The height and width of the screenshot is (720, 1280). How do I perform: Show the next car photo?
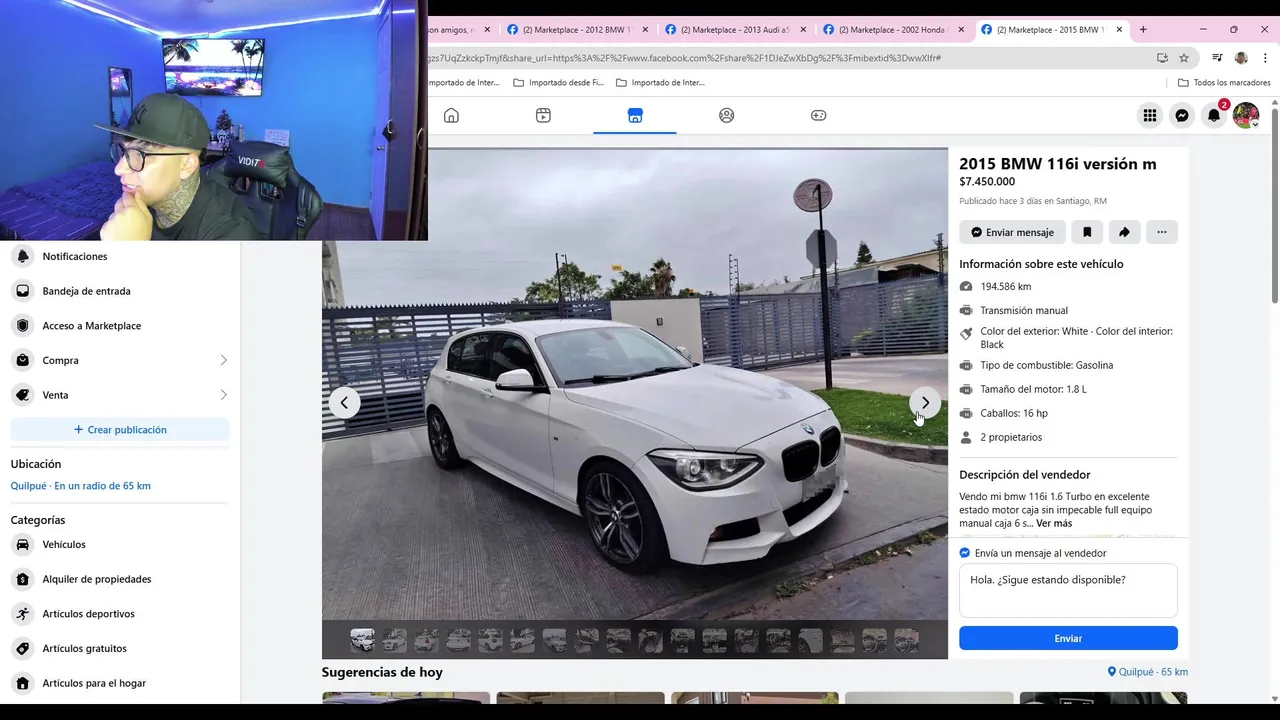pyautogui.click(x=925, y=403)
